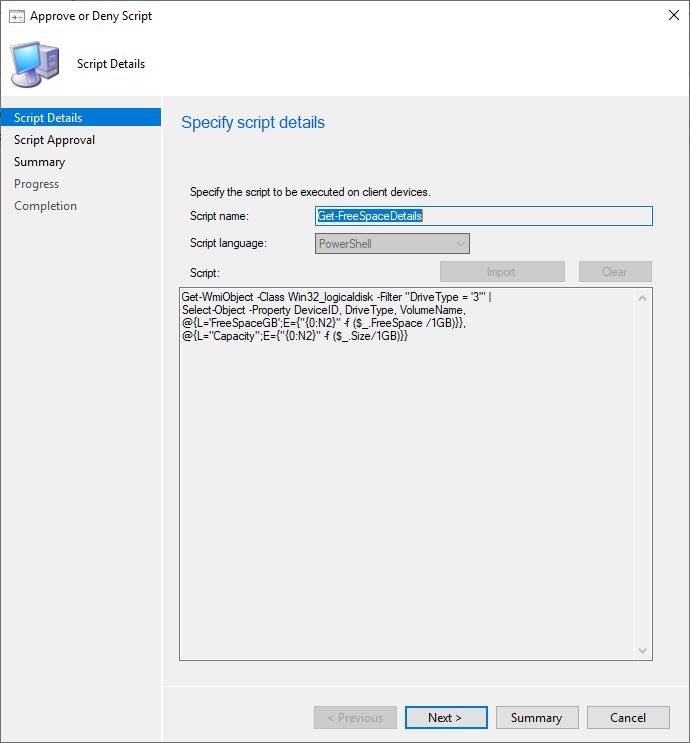Cancel the script approval wizard
690x743 pixels.
pos(627,718)
